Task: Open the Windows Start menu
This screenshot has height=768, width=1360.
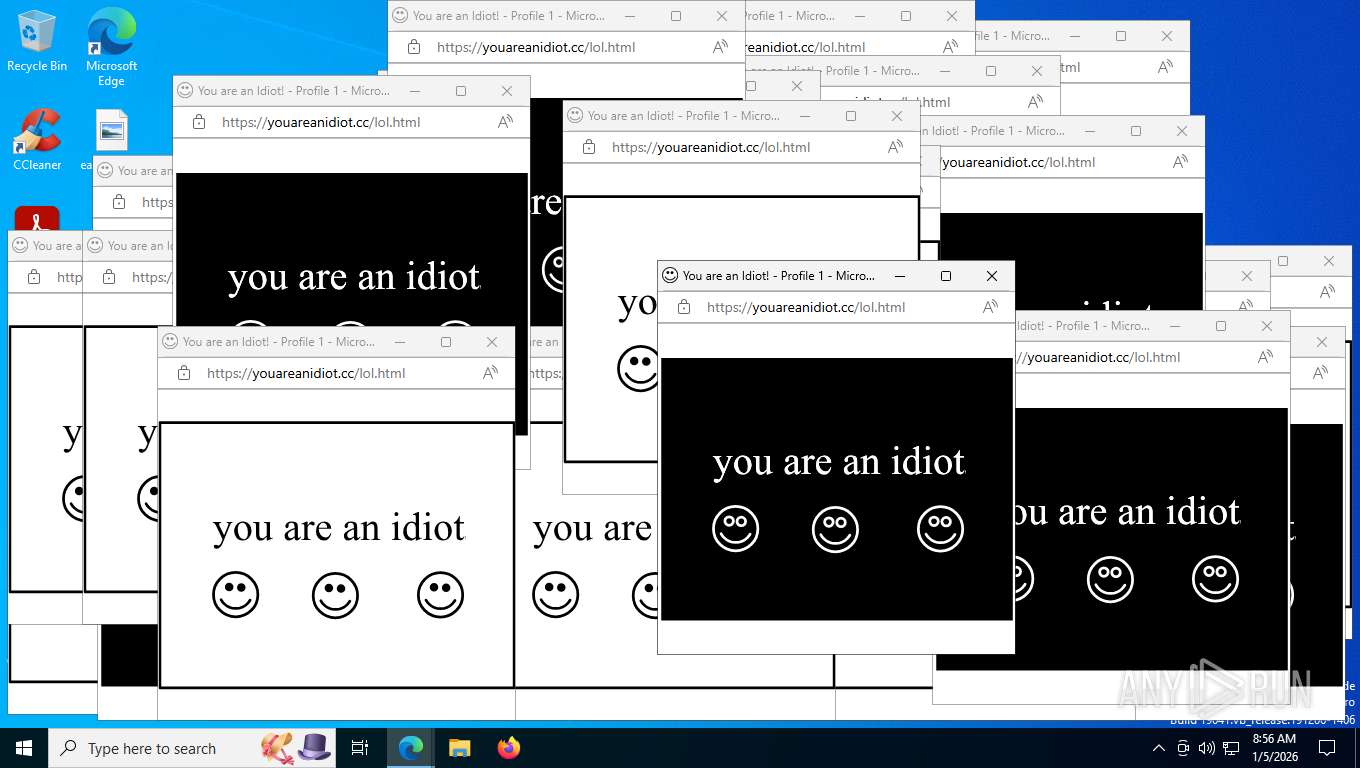Action: coord(24,748)
